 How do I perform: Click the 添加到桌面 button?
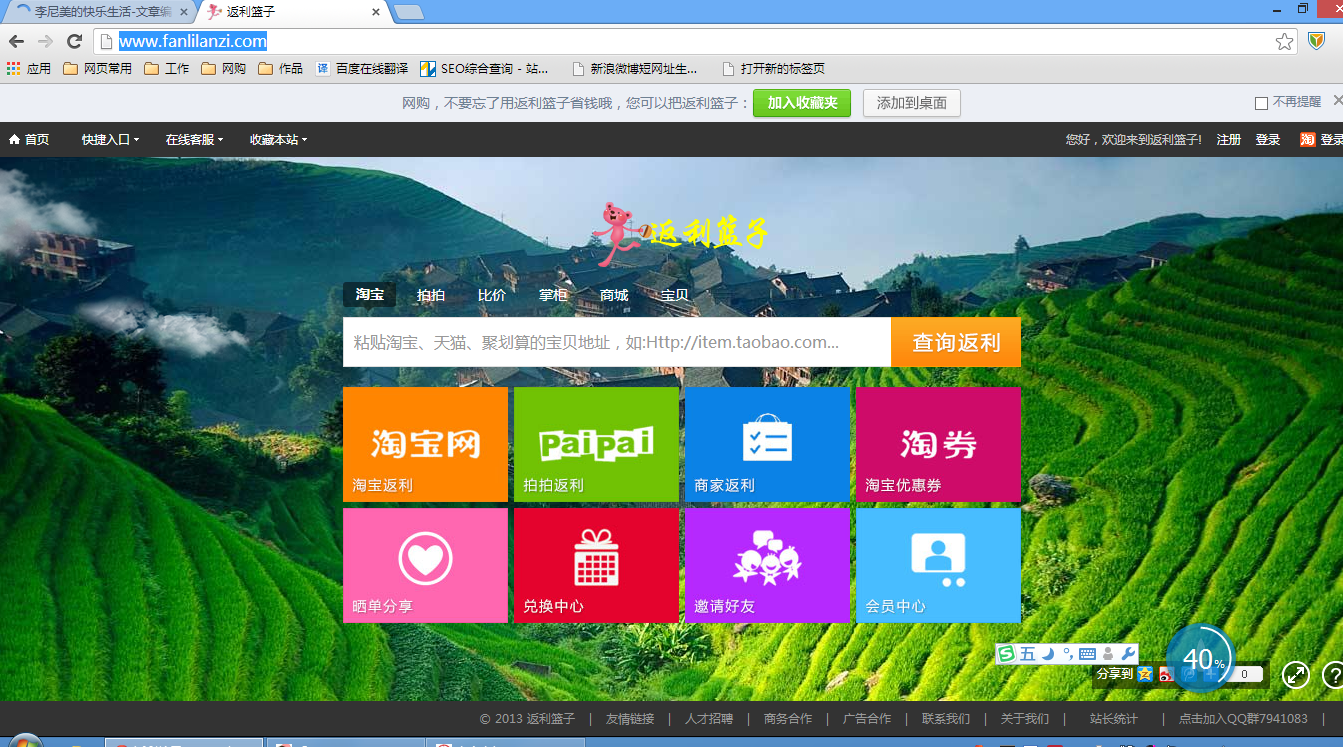pos(912,103)
